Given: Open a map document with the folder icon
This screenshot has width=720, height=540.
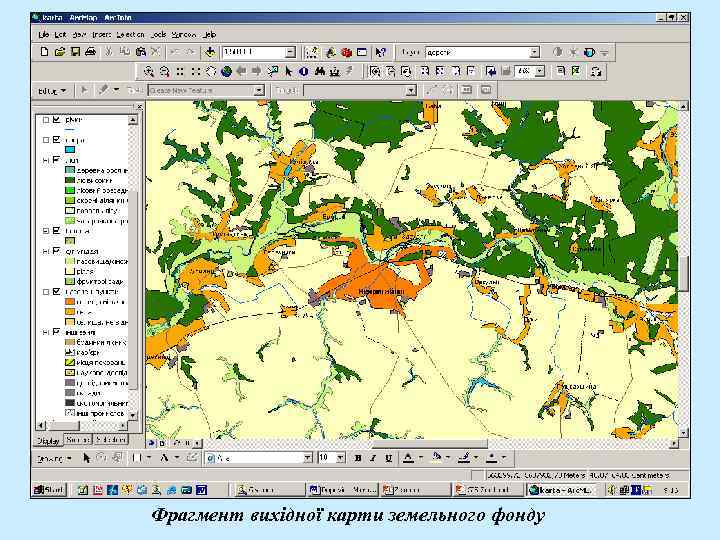Looking at the screenshot, I should click(60, 52).
